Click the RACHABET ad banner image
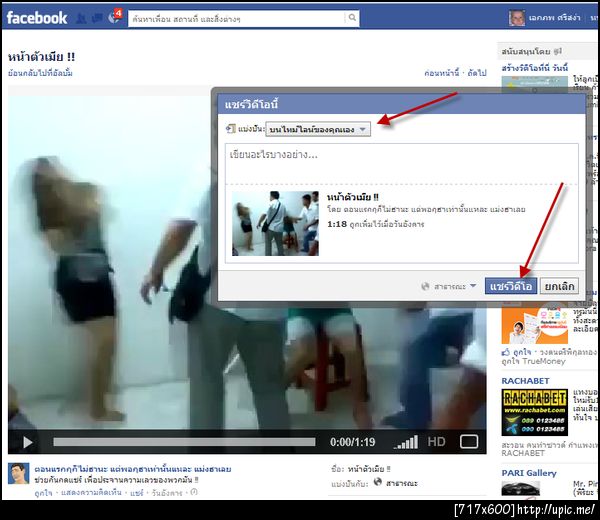Image resolution: width=600 pixels, height=520 pixels. [535, 412]
